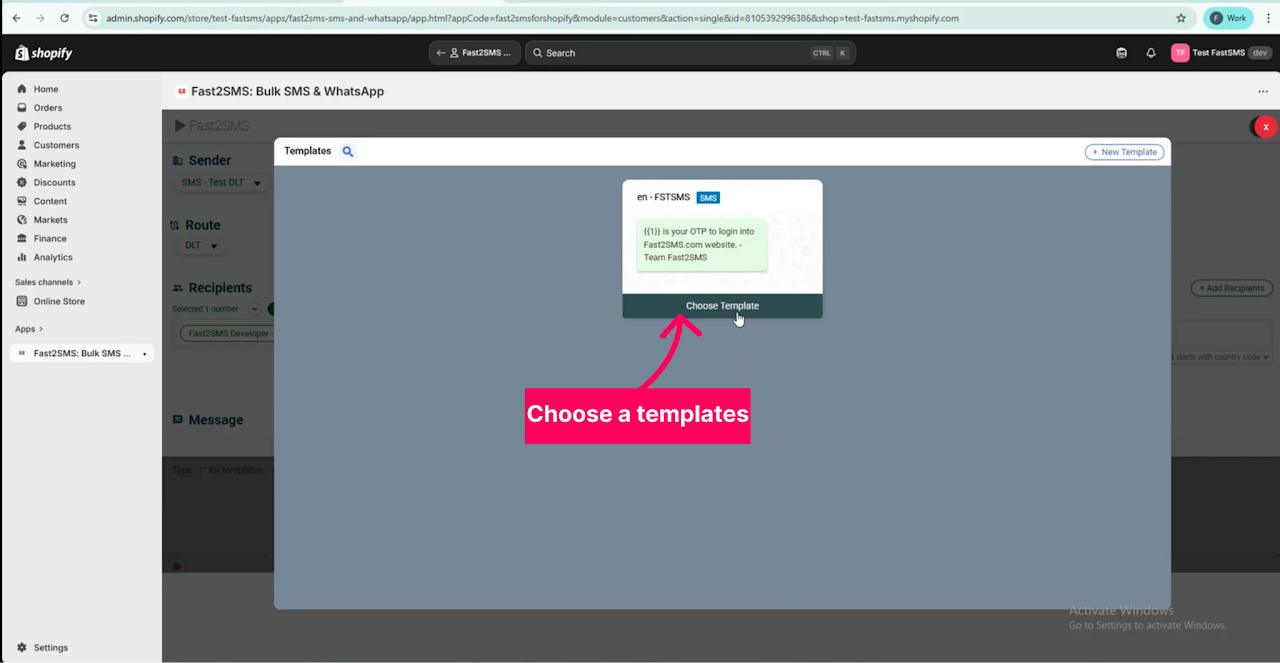
Task: Expand the Apps section chevron
Action: [41, 329]
